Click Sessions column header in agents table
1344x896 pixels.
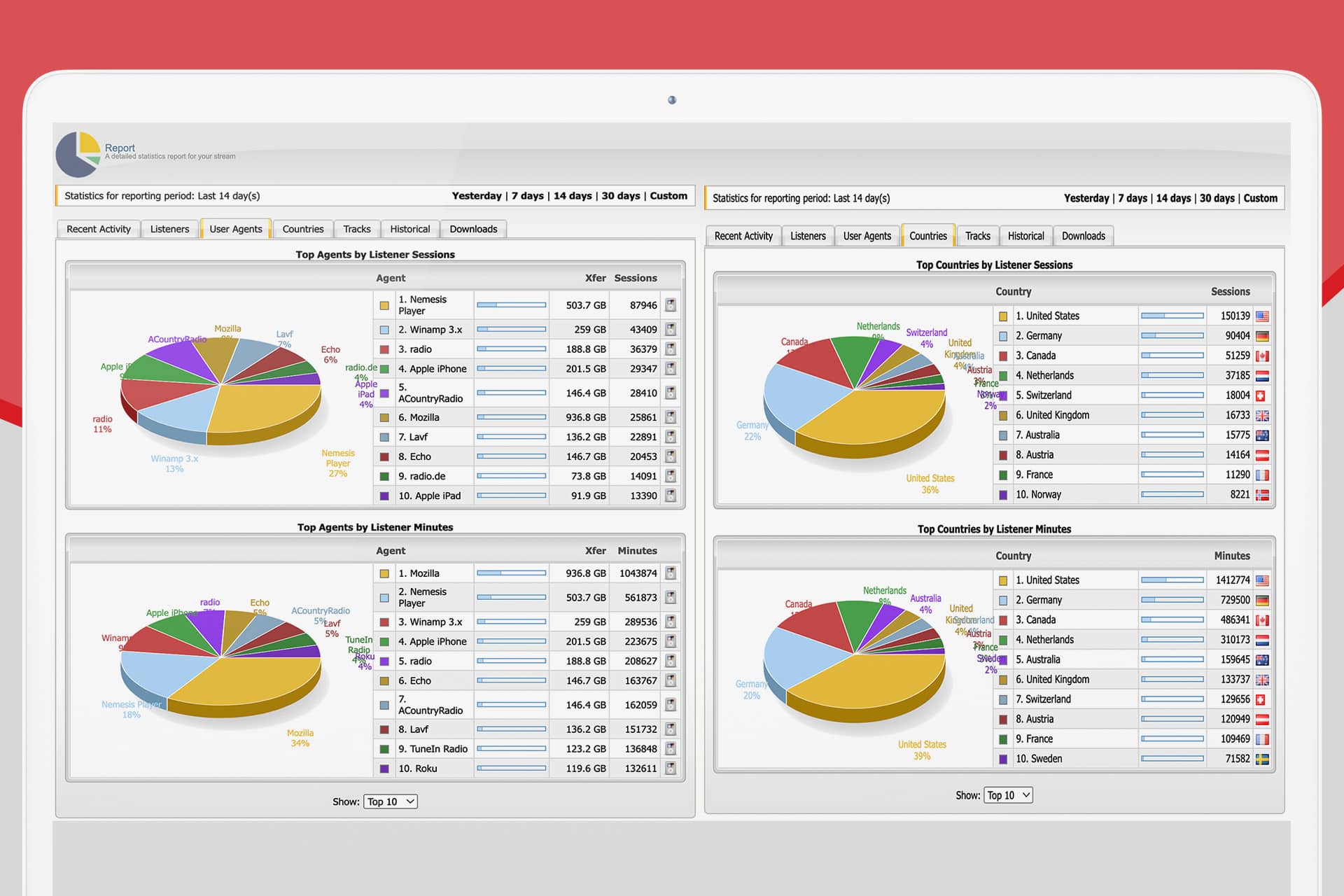[636, 278]
